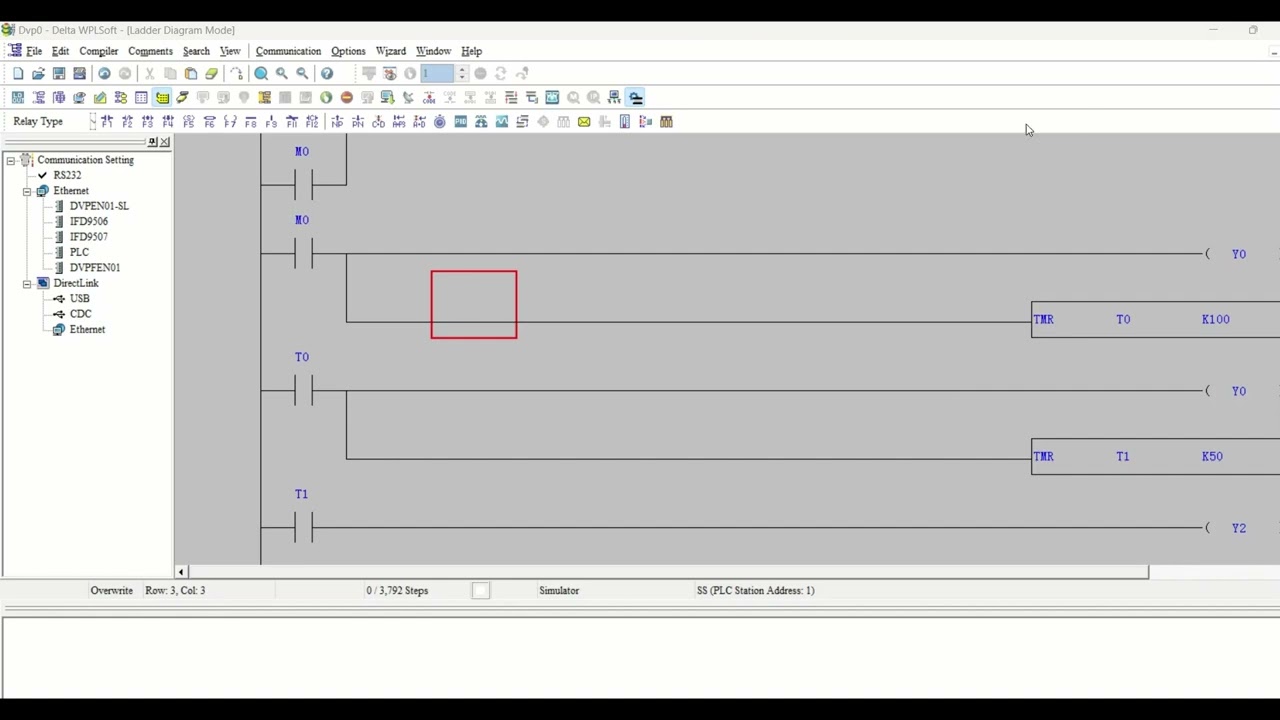Screen dimensions: 1280x720
Task: Open the Communication menu
Action: [288, 51]
